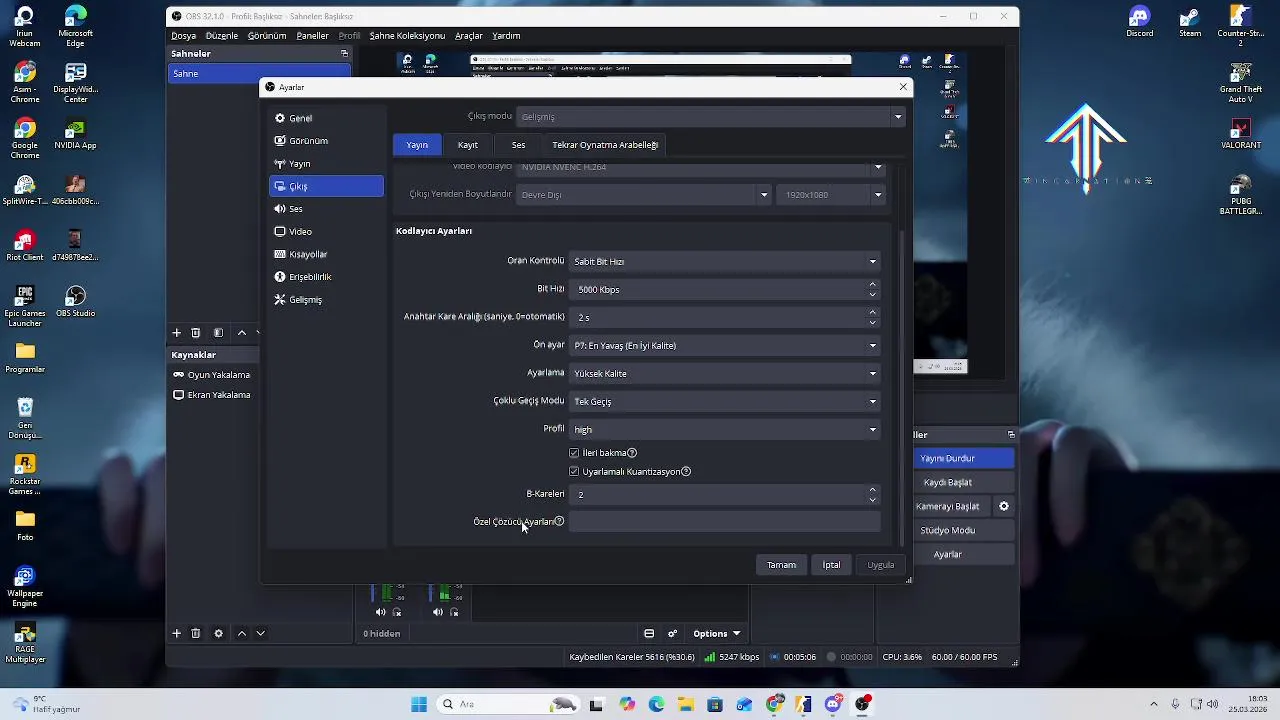This screenshot has width=1280, height=720.
Task: Open Gelişmiş section in settings sidebar
Action: coord(326,300)
